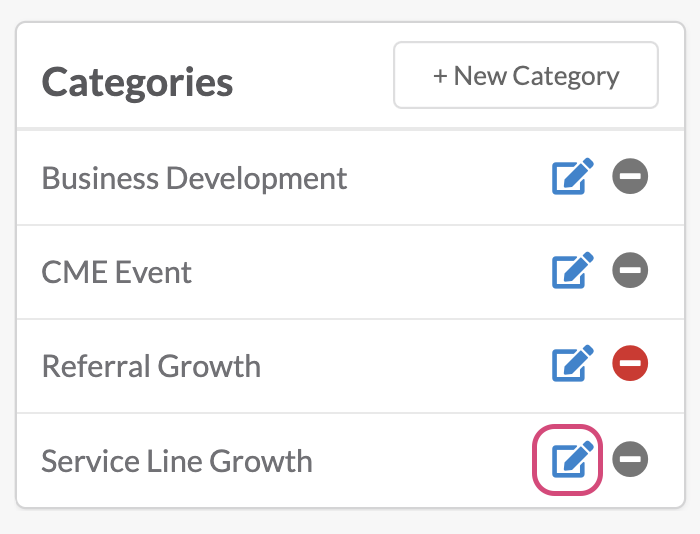
Task: Remove the Business Development category
Action: tap(630, 176)
